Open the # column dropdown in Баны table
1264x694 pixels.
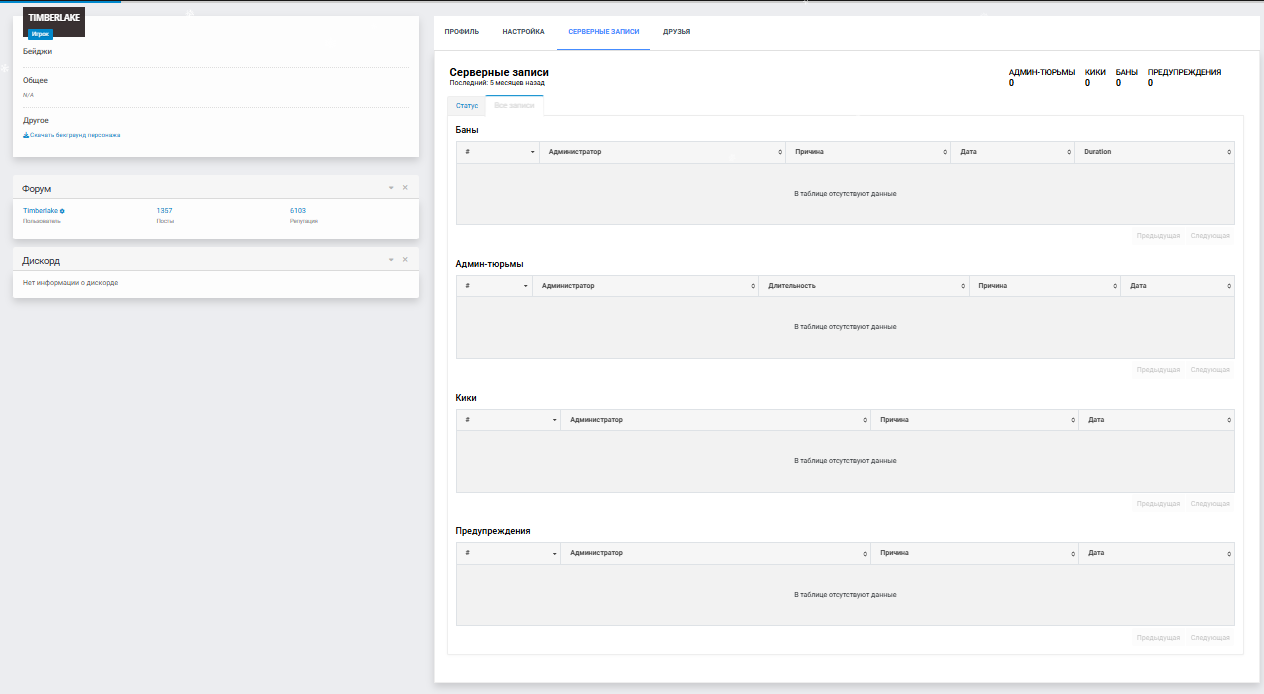click(x=532, y=152)
